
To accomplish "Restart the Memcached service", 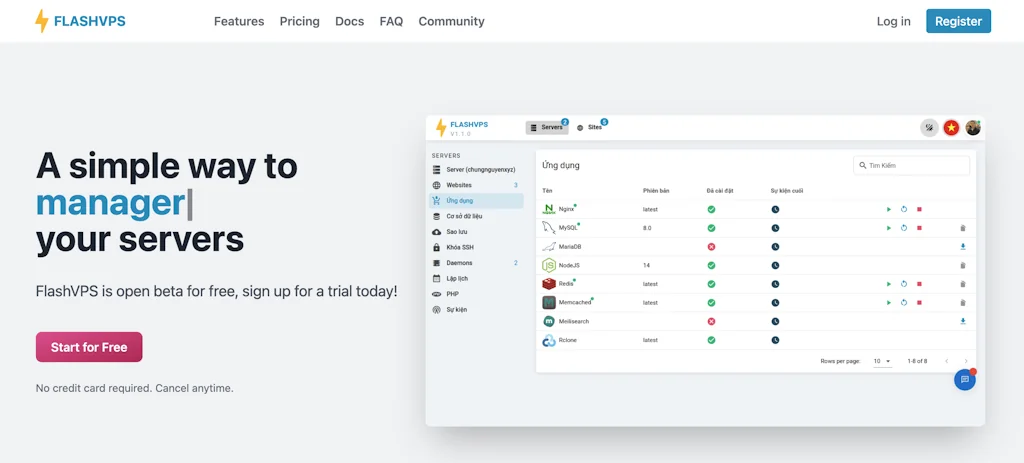I will (x=904, y=302).
